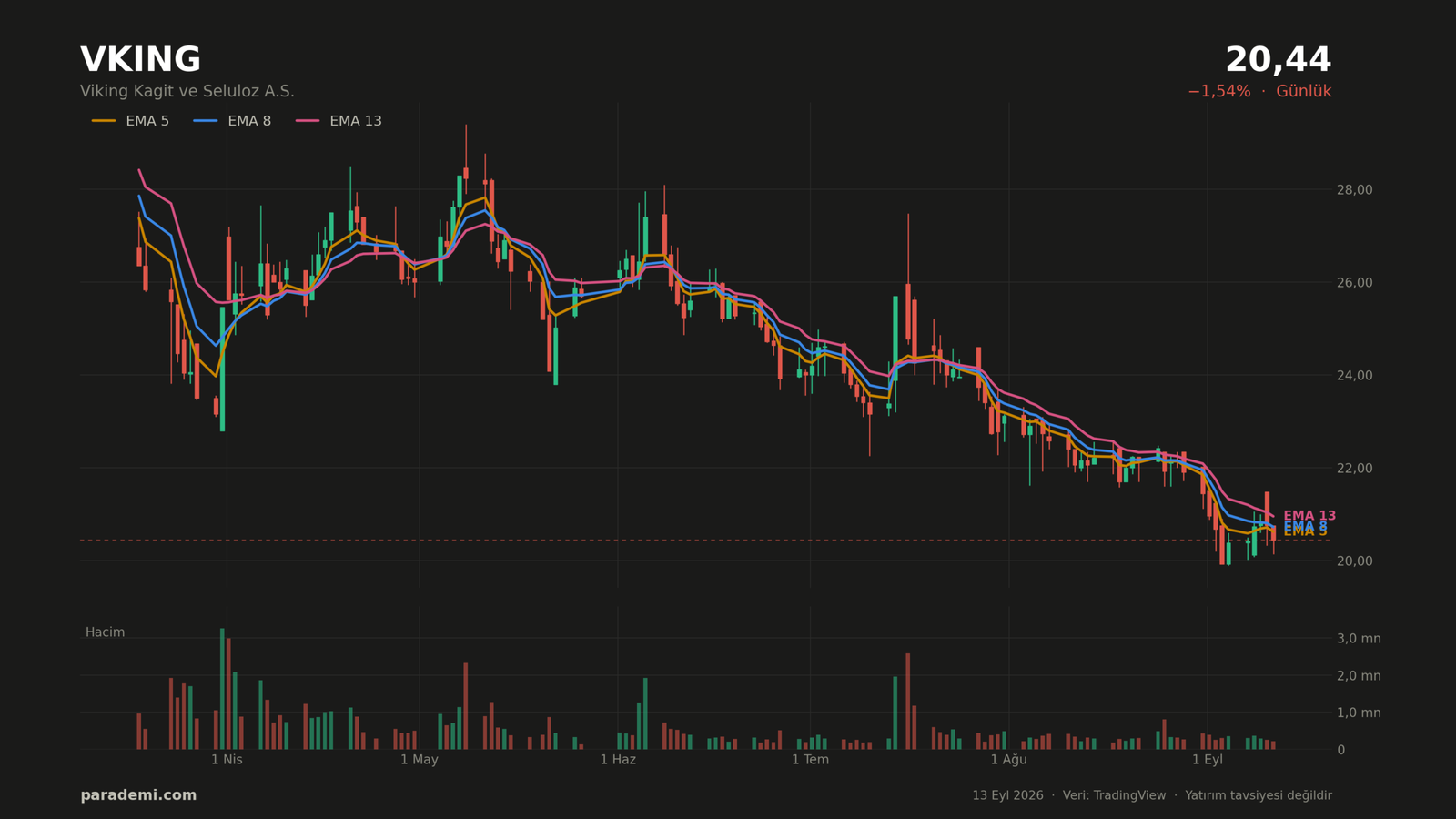Click the 1 Ağu date axis label

point(1008,760)
